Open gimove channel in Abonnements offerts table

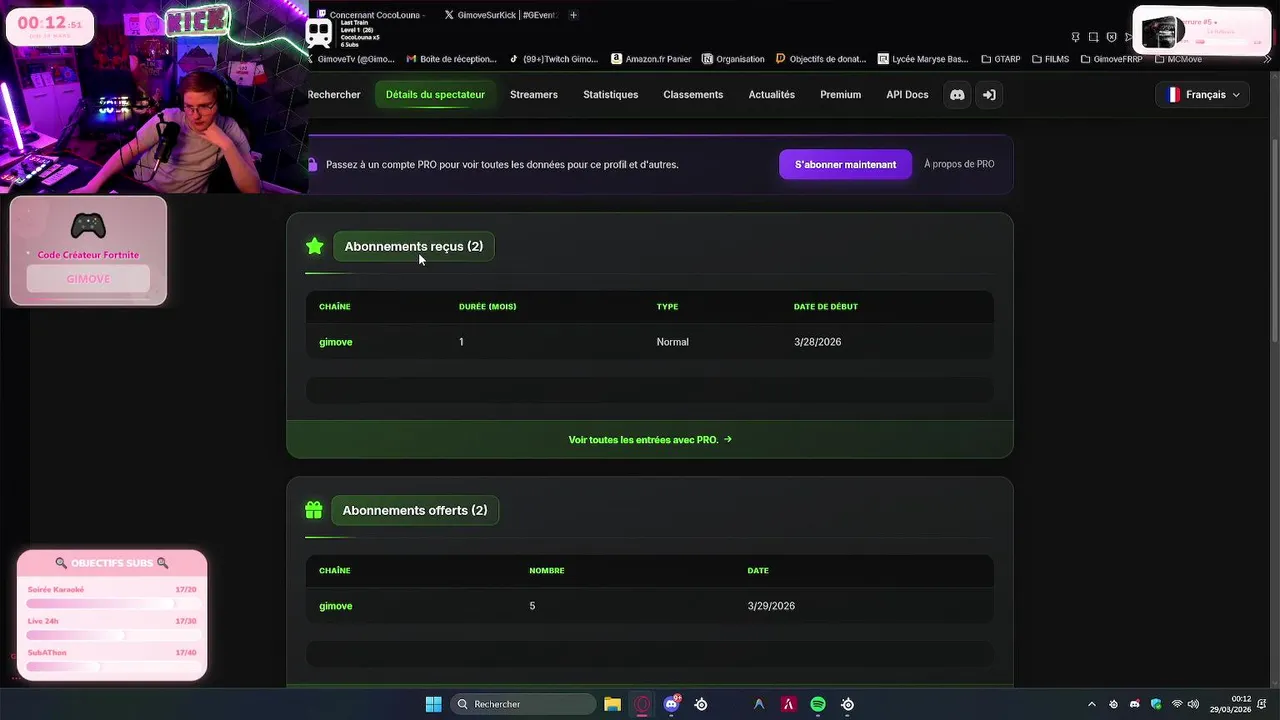point(335,606)
